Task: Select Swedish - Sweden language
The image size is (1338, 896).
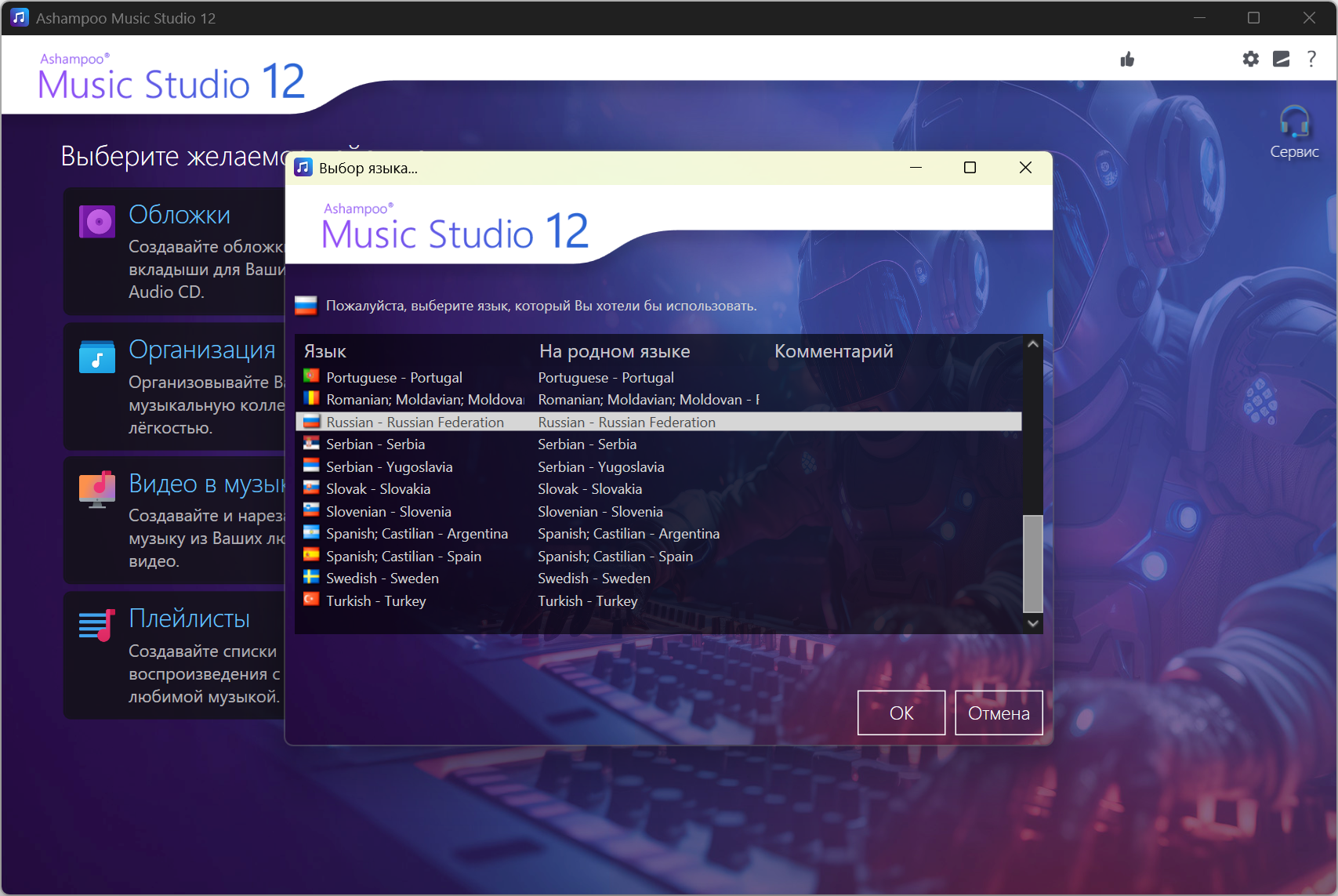Action: pos(383,578)
